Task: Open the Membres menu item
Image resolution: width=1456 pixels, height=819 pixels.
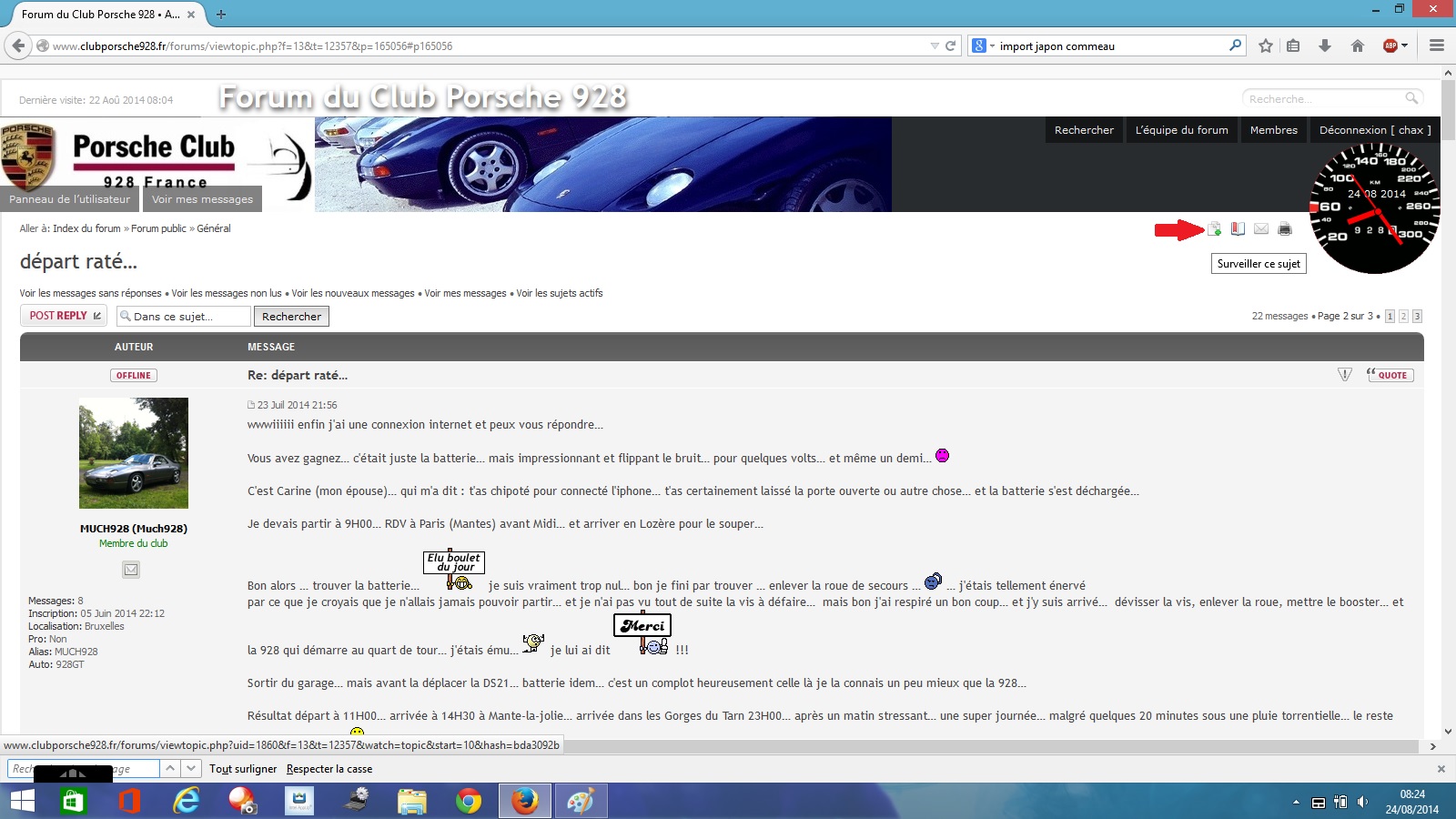Action: click(x=1273, y=130)
